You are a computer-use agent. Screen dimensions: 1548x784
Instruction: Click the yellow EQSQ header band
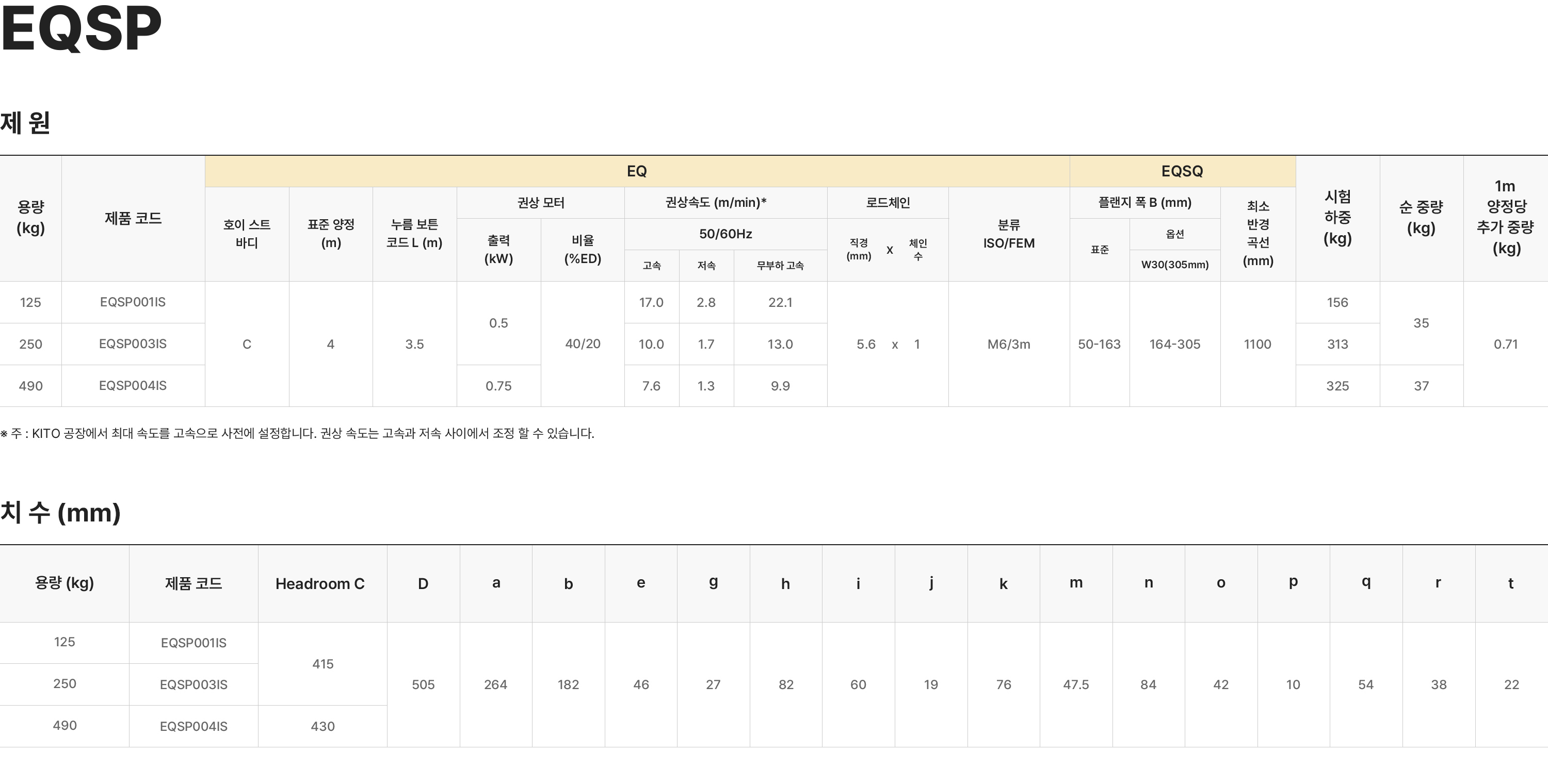tap(1182, 171)
